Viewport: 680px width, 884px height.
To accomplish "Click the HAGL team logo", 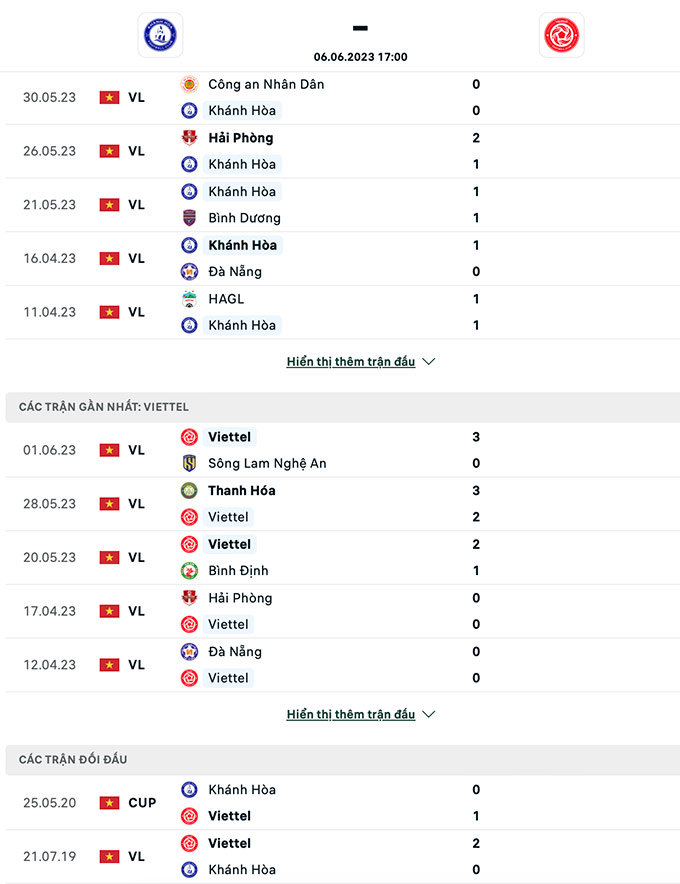I will coord(189,299).
